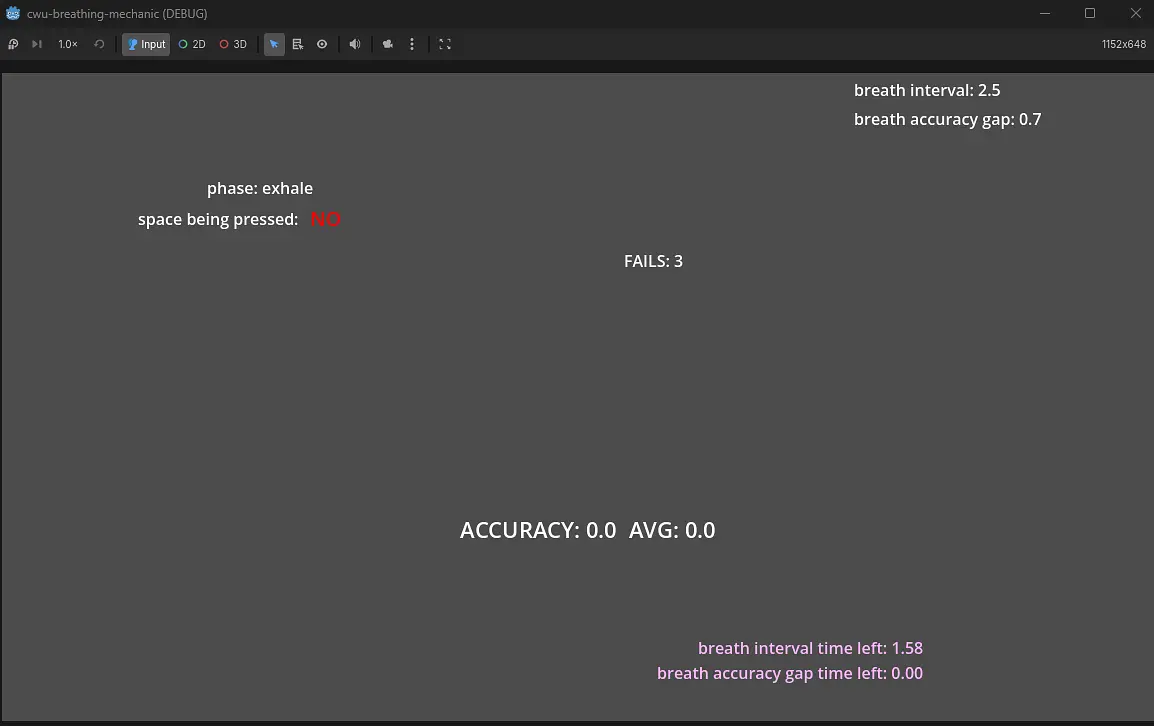Click the FAILS: 3 counter text
Image resolution: width=1154 pixels, height=726 pixels.
click(x=653, y=261)
